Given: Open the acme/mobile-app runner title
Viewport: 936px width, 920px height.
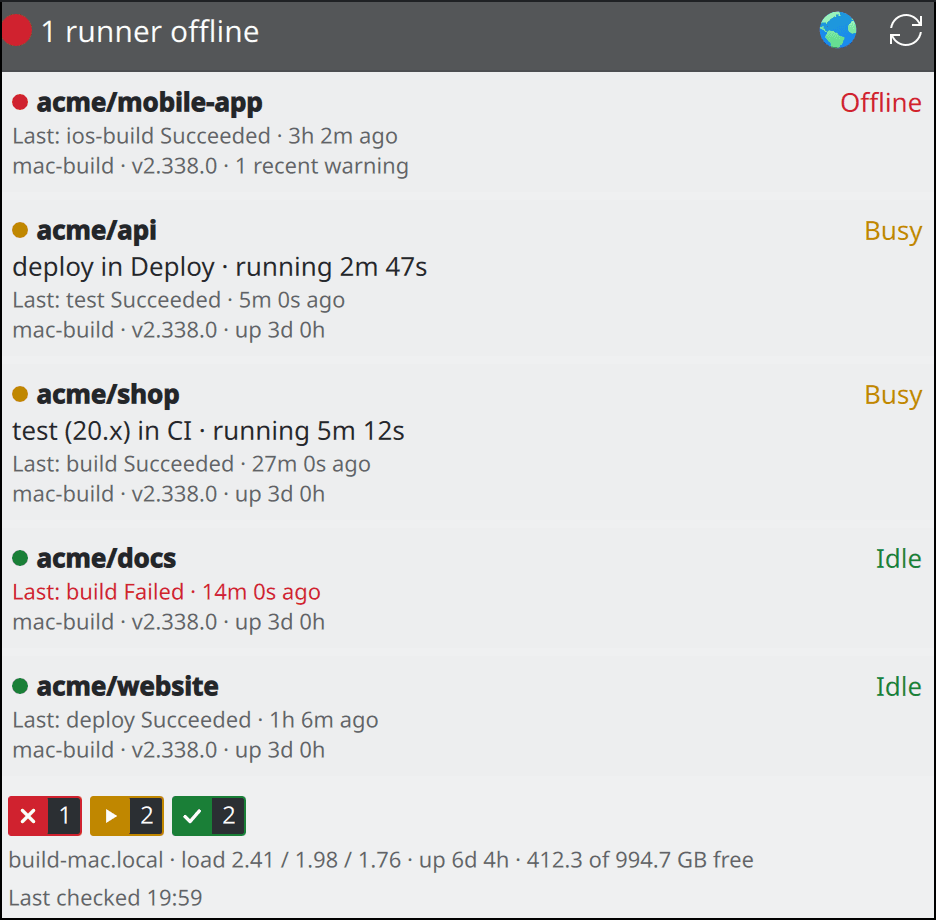Looking at the screenshot, I should (149, 103).
